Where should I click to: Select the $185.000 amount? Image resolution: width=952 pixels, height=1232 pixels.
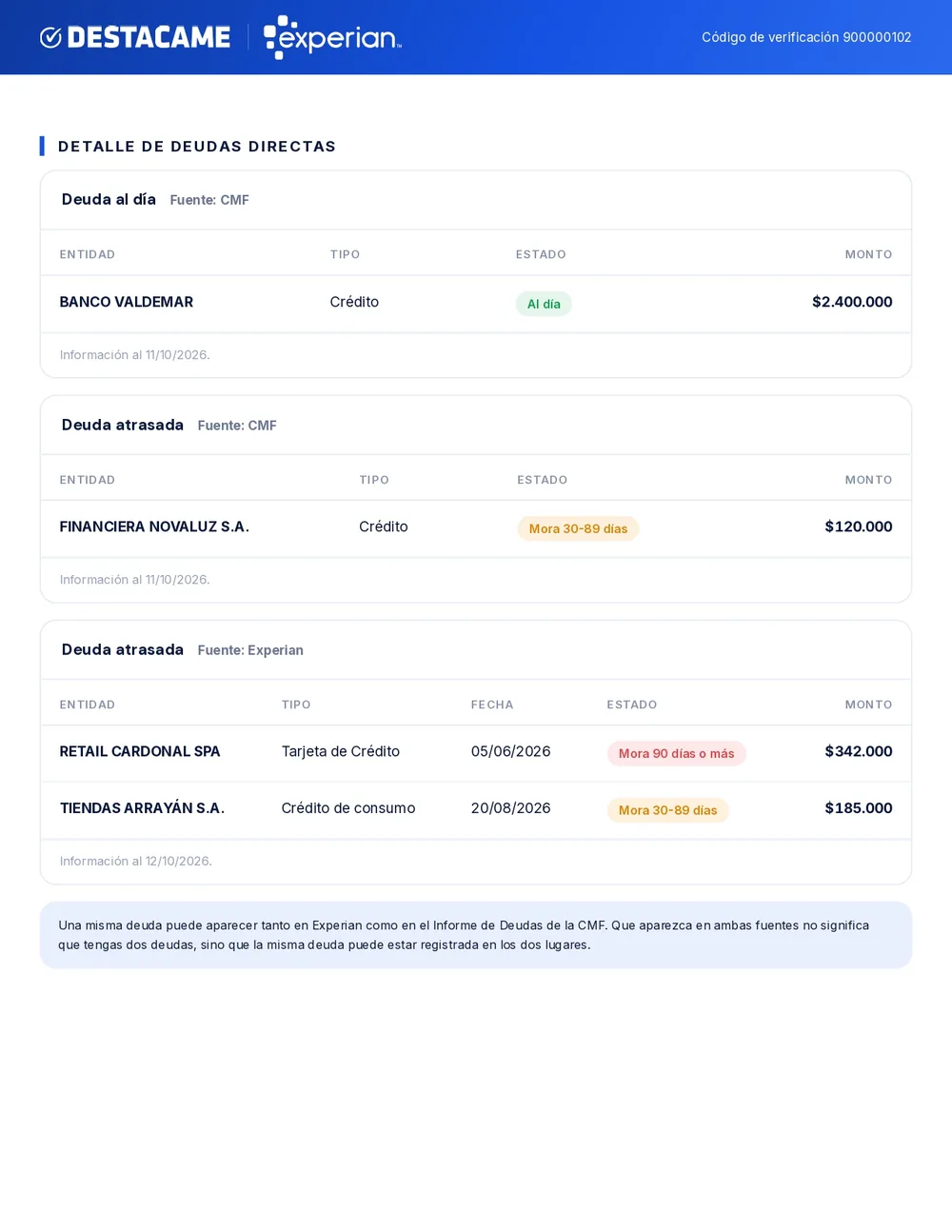(x=859, y=808)
